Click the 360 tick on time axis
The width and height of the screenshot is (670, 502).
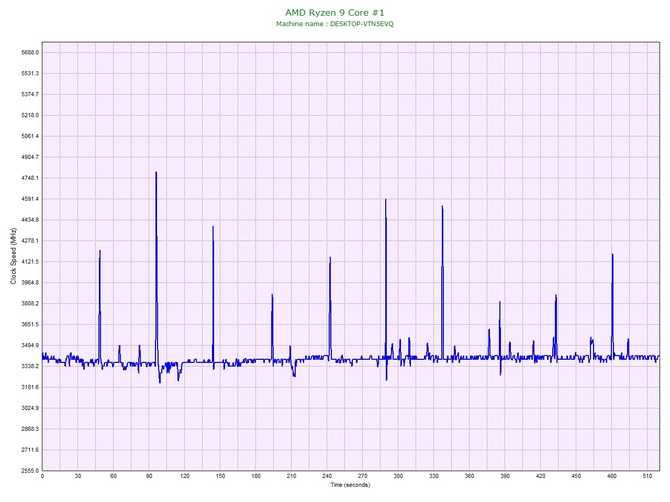469,476
